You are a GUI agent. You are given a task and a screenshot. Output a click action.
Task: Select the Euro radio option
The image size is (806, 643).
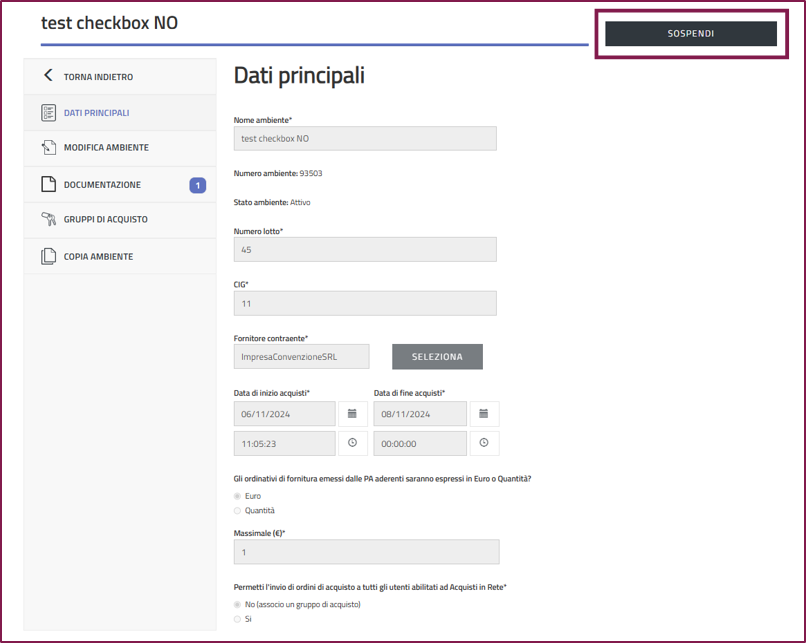(x=238, y=496)
